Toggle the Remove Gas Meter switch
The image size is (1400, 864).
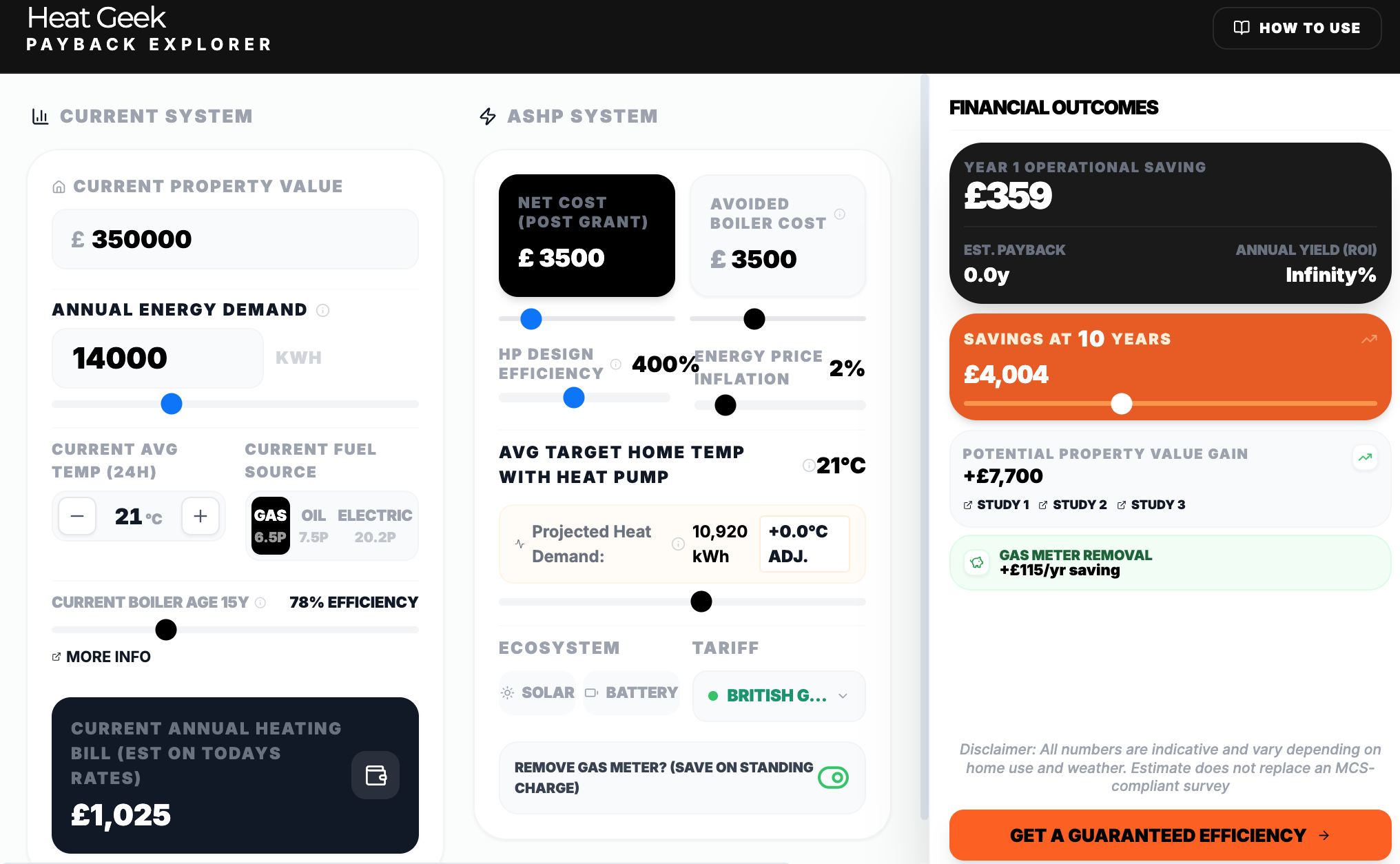click(833, 778)
